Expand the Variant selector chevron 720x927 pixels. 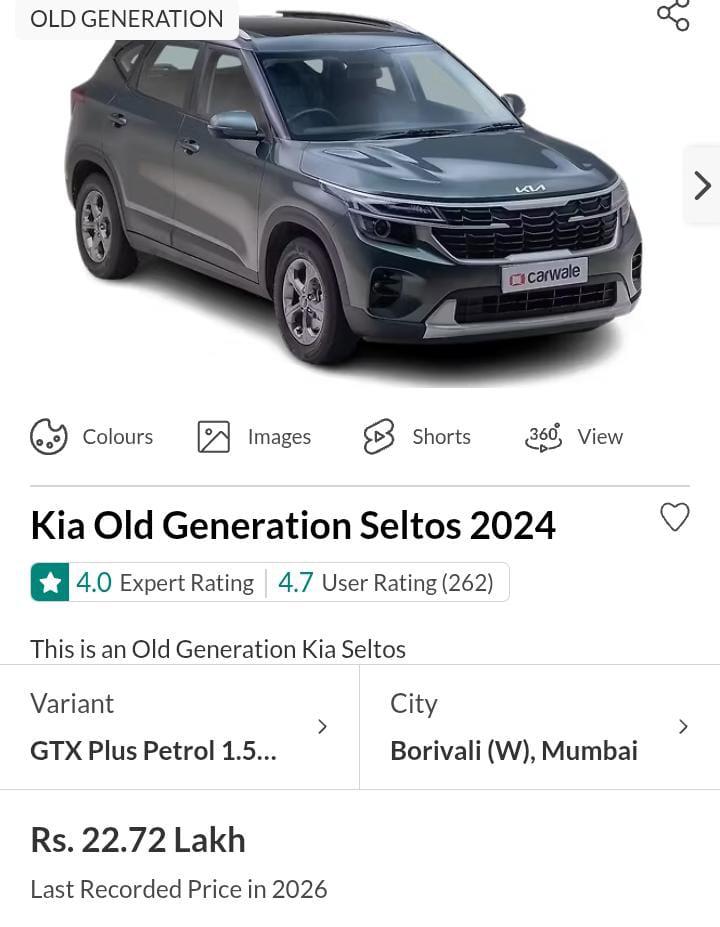tap(322, 727)
